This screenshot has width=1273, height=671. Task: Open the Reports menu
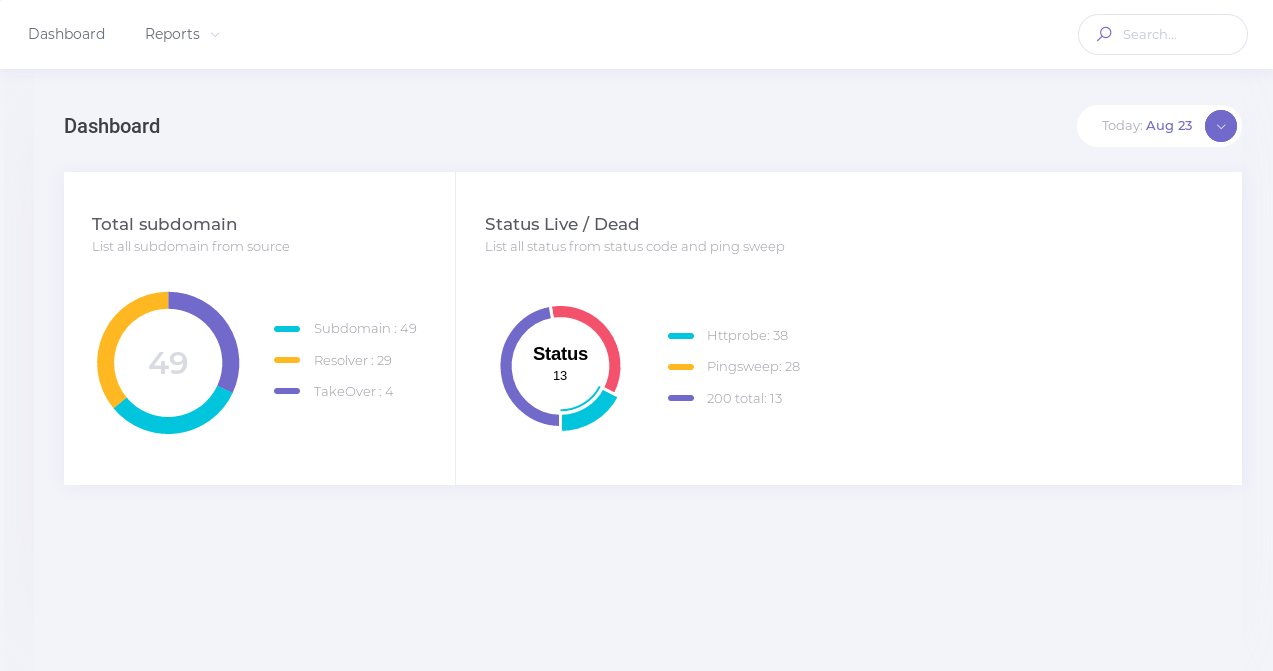click(172, 34)
